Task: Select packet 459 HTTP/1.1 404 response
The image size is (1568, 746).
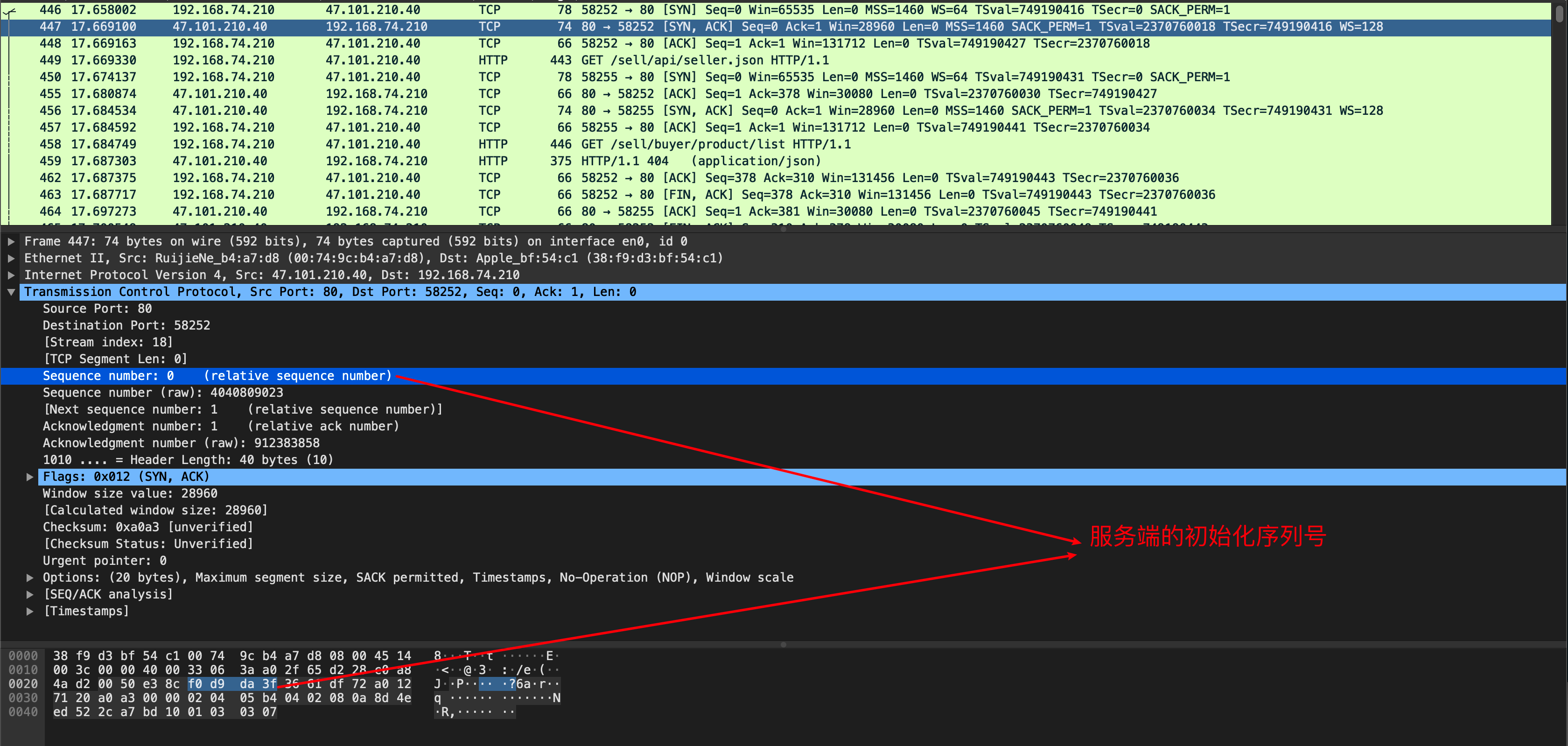Action: [x=700, y=162]
